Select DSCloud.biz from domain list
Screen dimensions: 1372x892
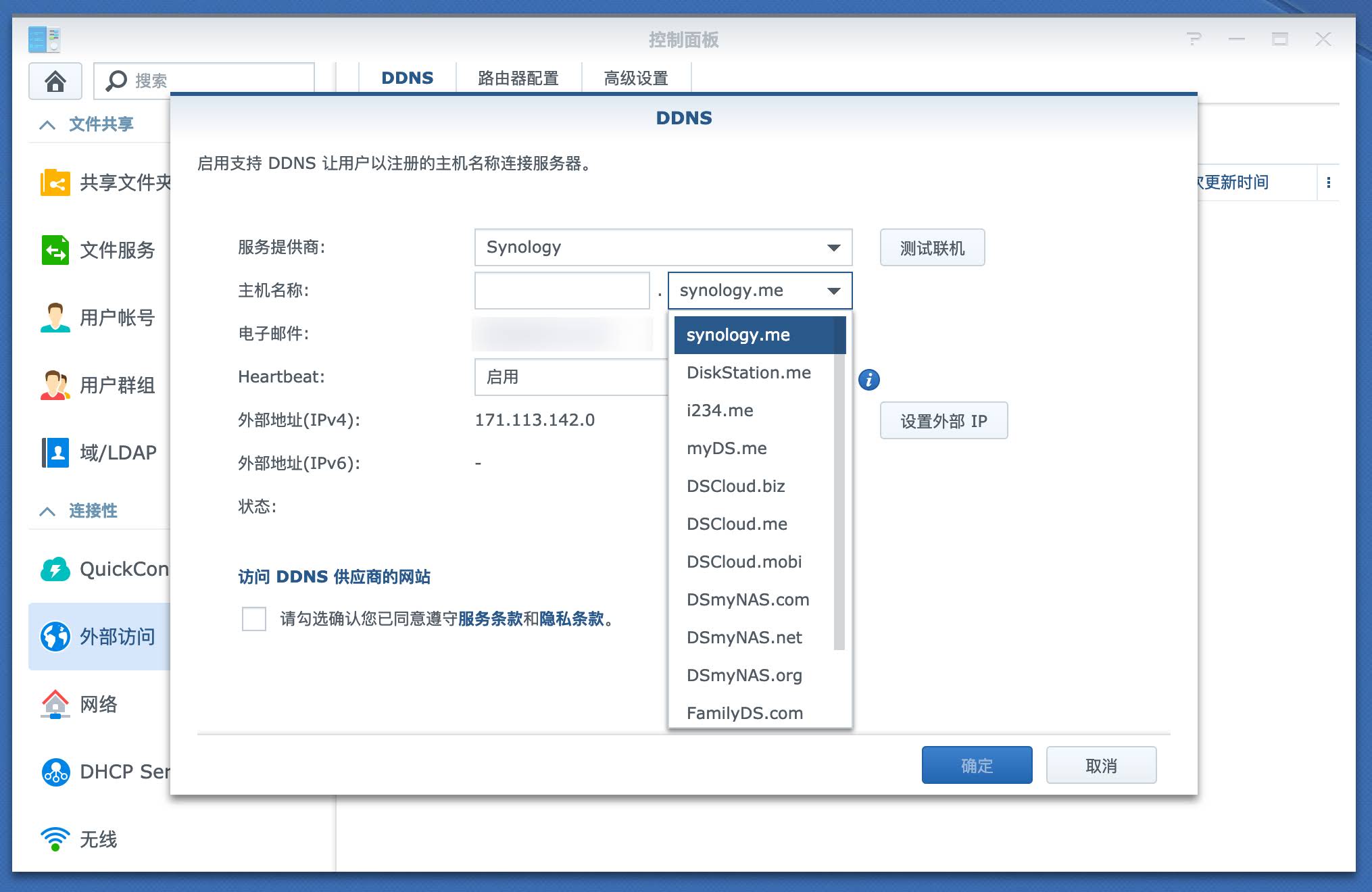[x=735, y=486]
